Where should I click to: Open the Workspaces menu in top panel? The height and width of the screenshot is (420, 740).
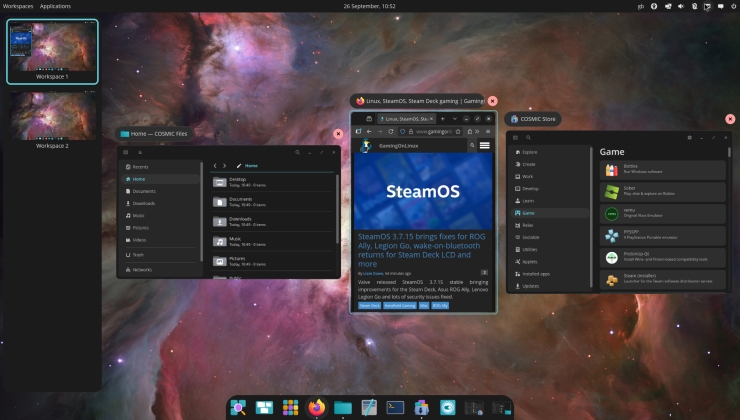[18, 6]
